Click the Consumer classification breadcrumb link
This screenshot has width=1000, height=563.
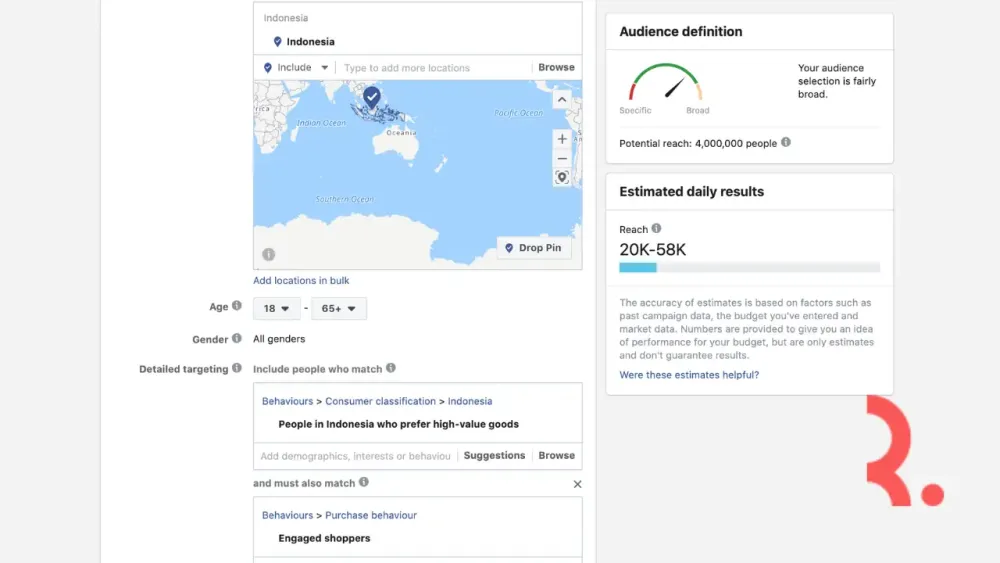[x=380, y=401]
